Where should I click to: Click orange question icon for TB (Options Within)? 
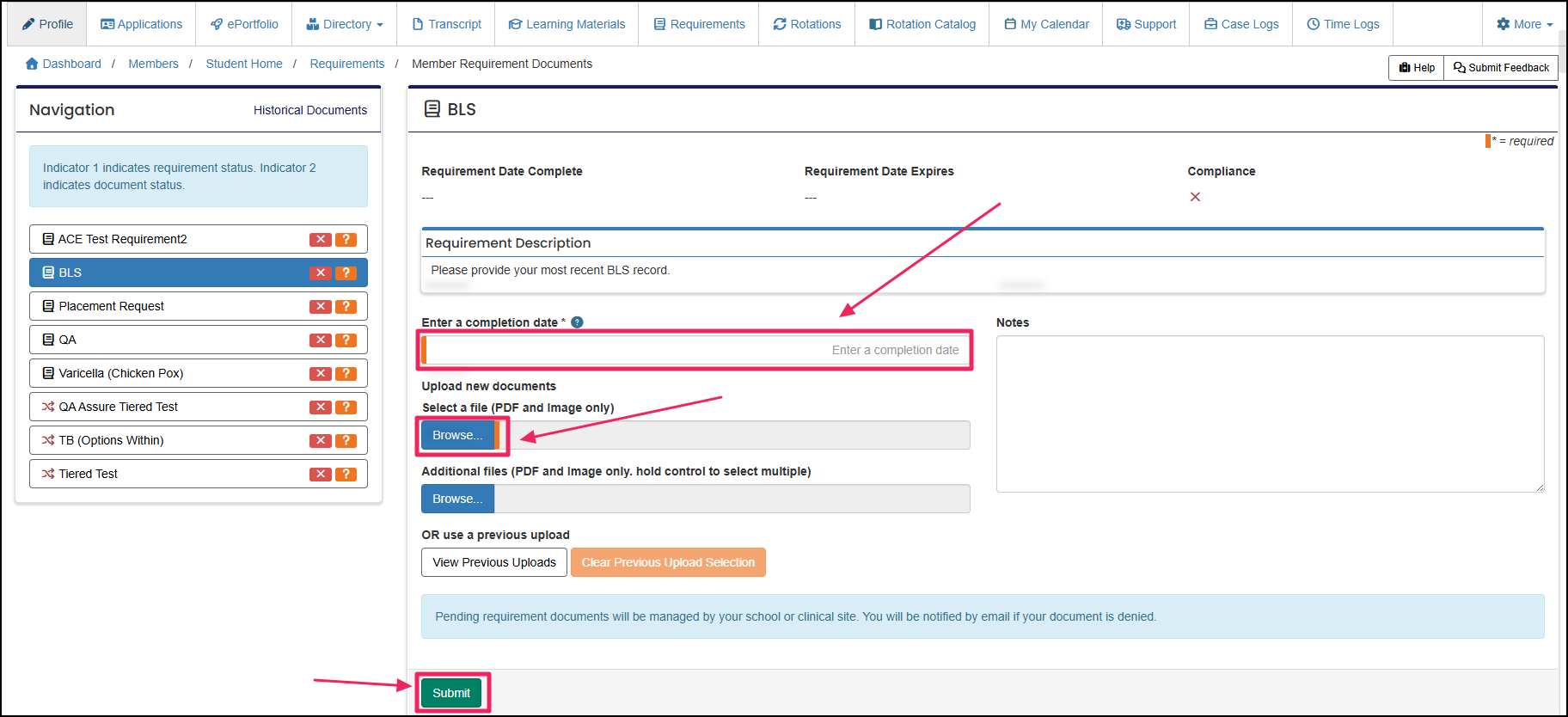tap(346, 441)
